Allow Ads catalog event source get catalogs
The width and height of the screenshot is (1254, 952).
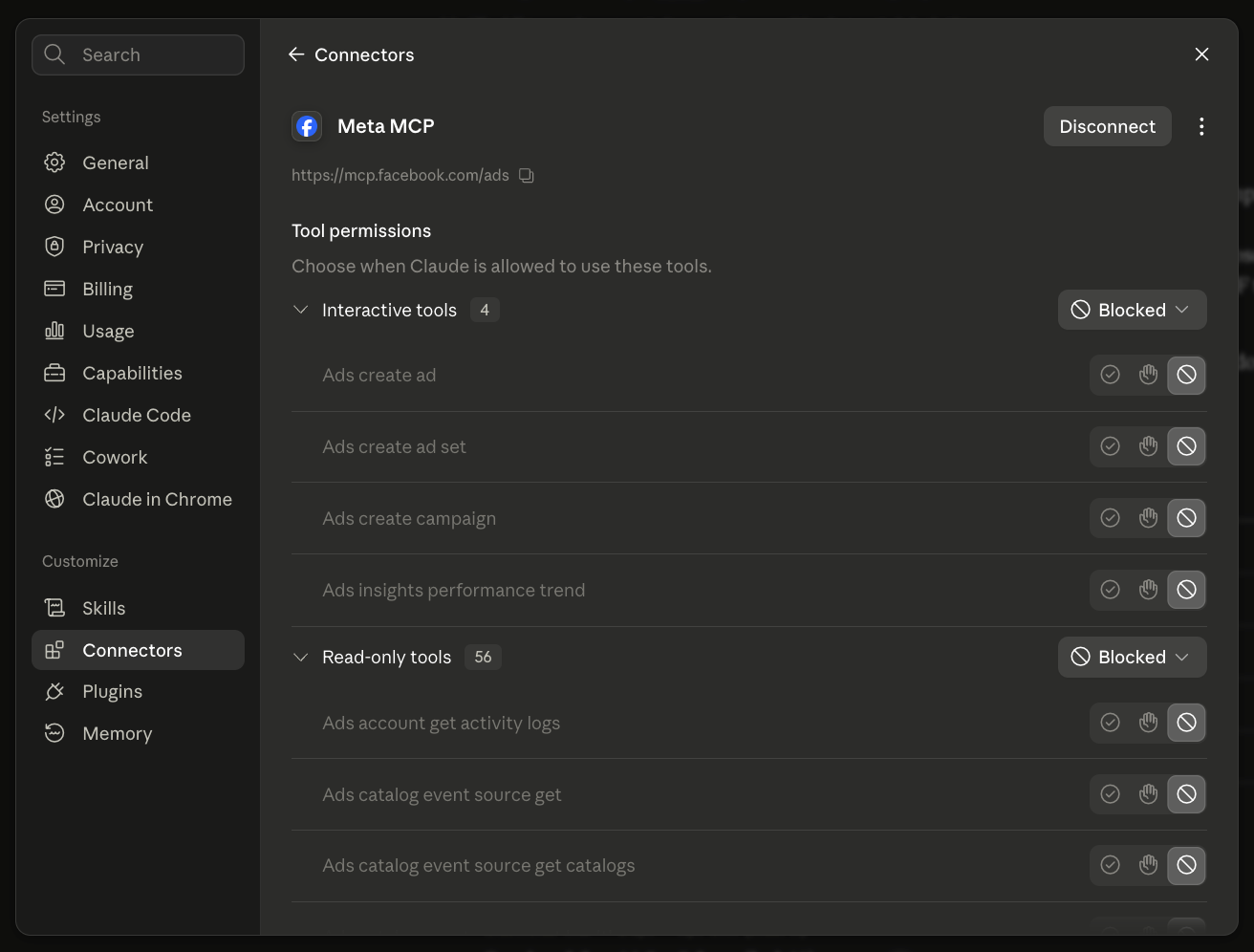pos(1110,865)
